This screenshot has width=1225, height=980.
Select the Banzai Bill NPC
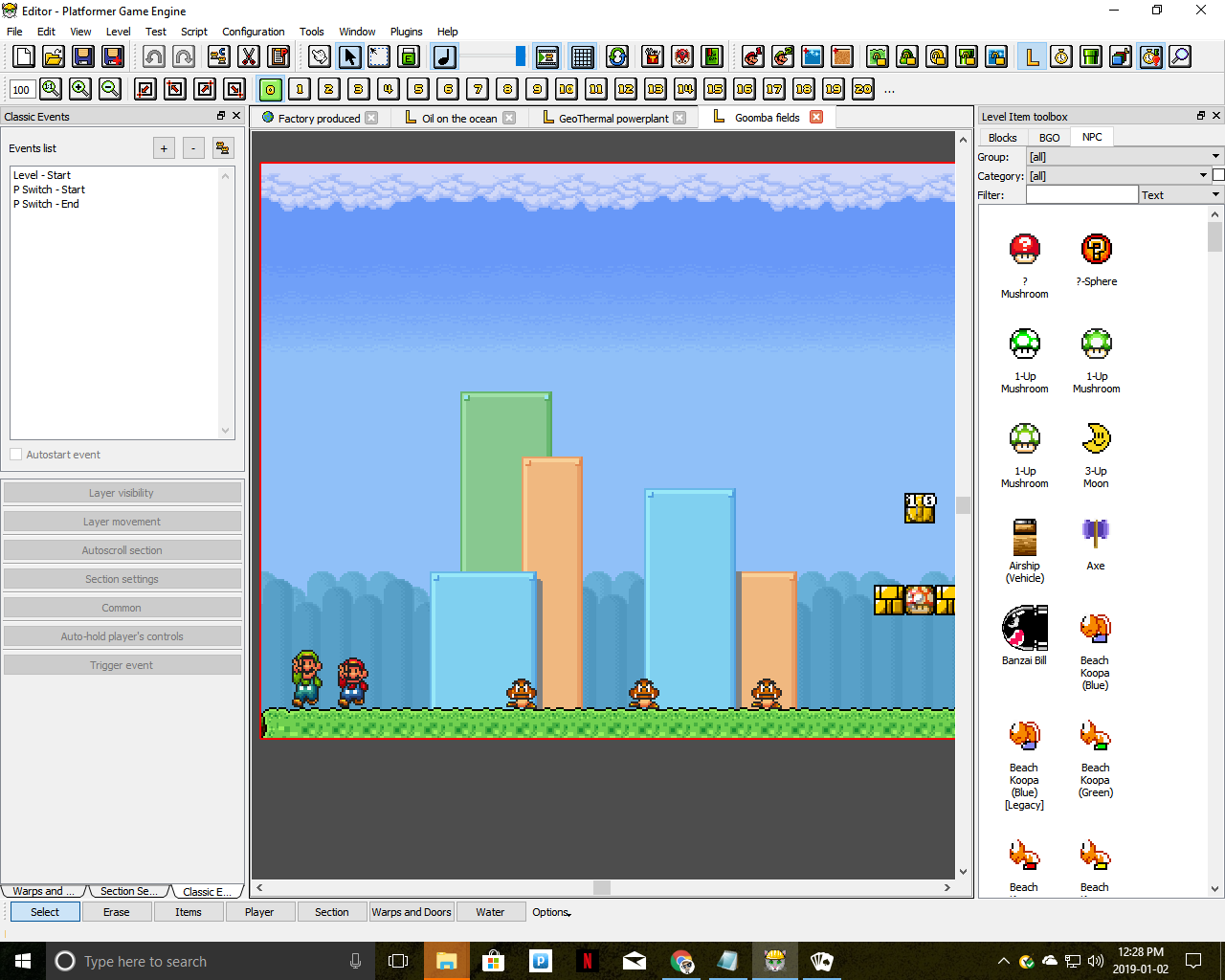click(x=1024, y=636)
